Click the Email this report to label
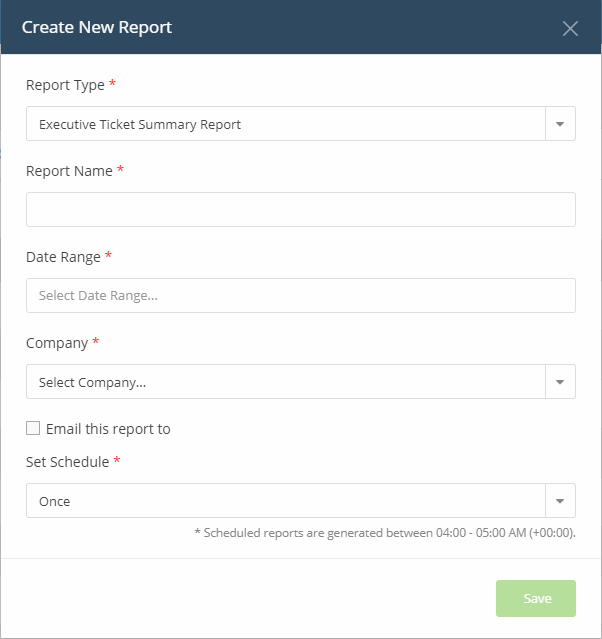 [x=108, y=429]
